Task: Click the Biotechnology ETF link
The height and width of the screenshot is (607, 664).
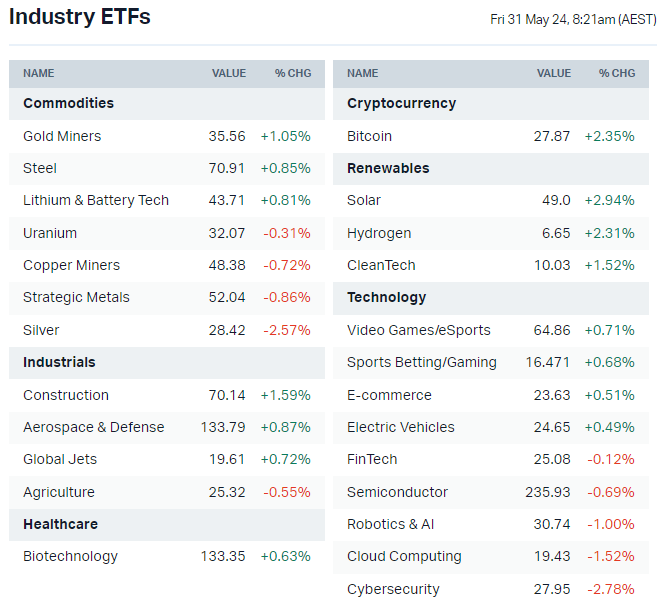Action: pos(70,556)
